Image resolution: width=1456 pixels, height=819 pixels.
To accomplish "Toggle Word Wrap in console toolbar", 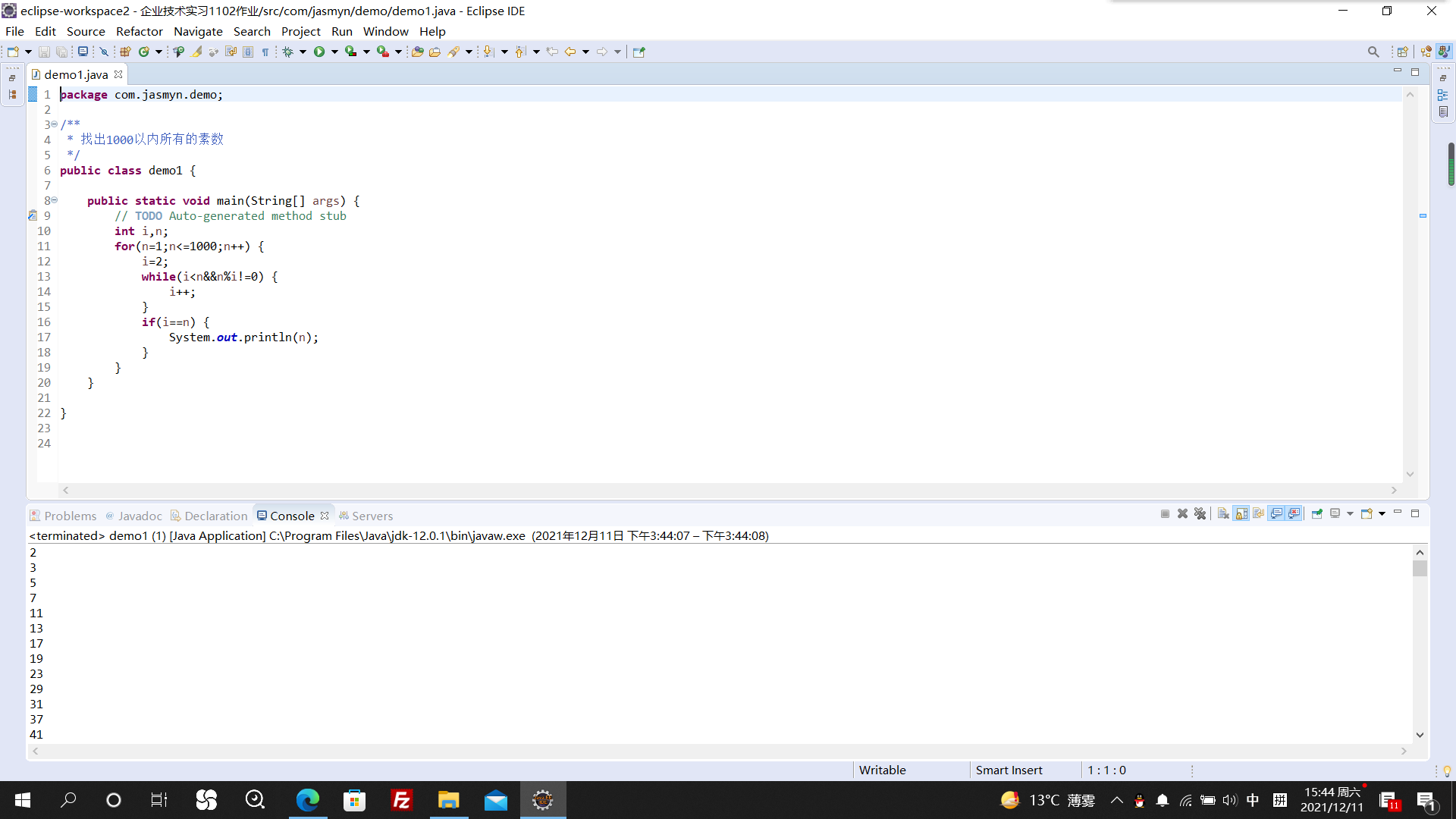I will click(1259, 513).
